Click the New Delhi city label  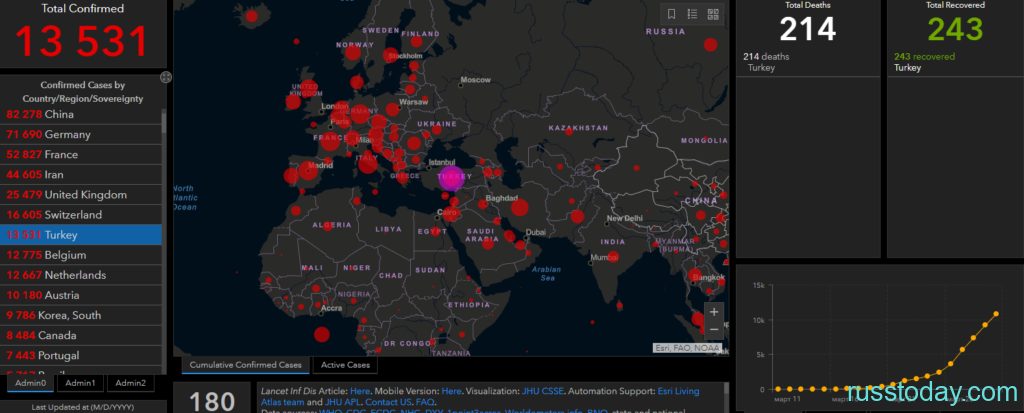click(624, 218)
